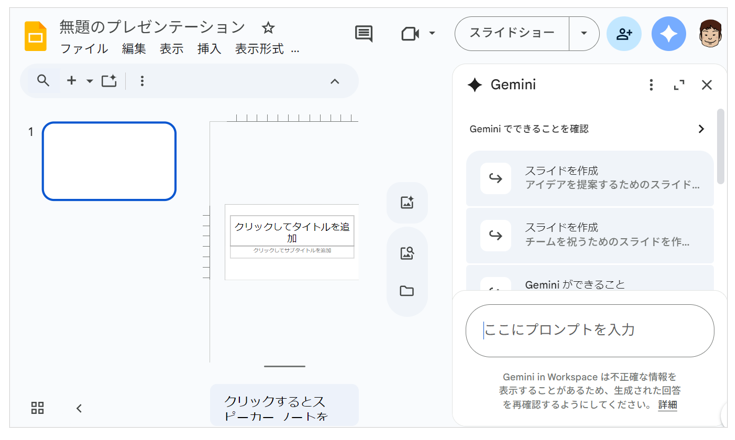
Task: Click the new slide with template icon
Action: pyautogui.click(x=109, y=81)
